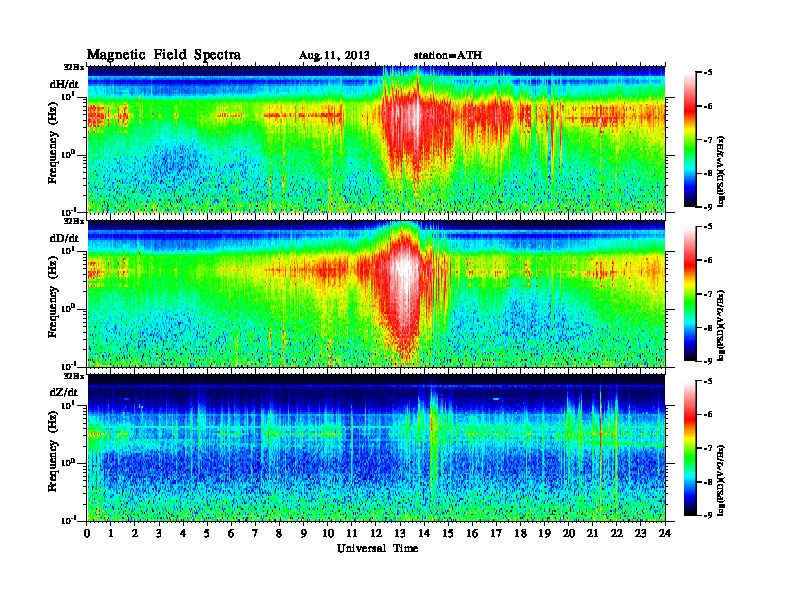
Task: Click hour tick label "18" on time axis
Action: [520, 533]
